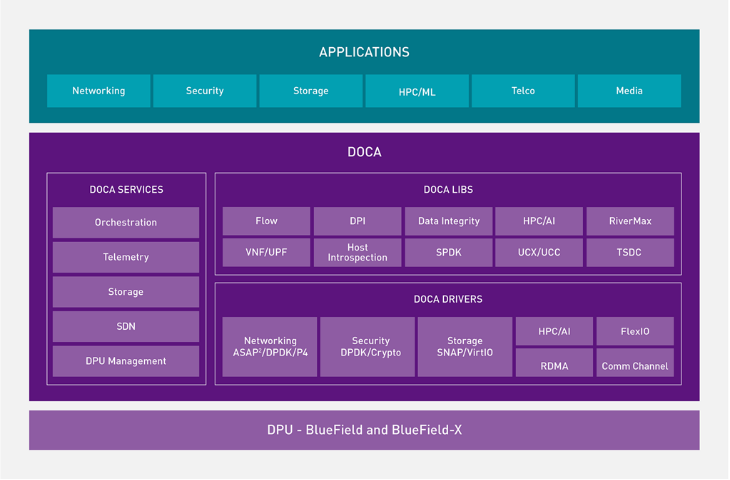Click the Flow library box

coord(266,221)
